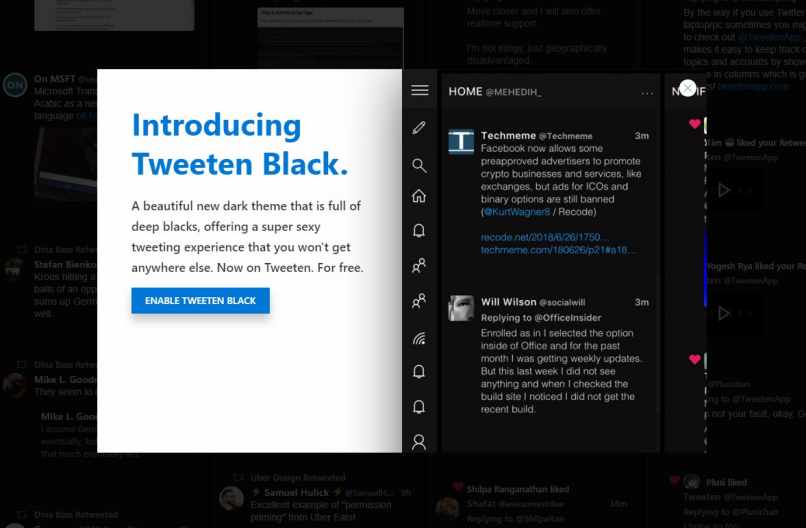Open search with the magnifier icon

pyautogui.click(x=419, y=166)
